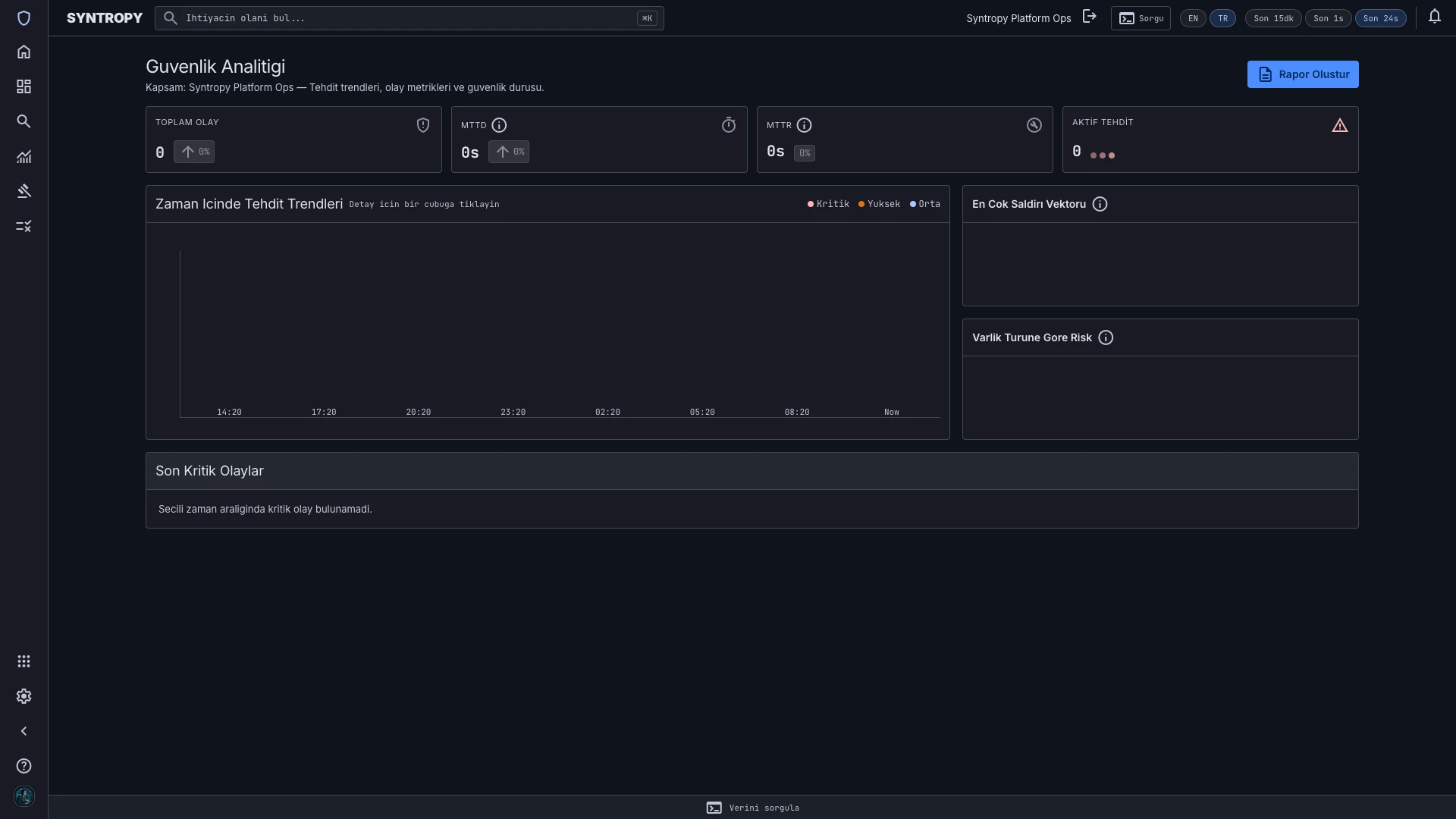The height and width of the screenshot is (819, 1456).
Task: Click the AKTİF TEHDİT card label
Action: [1103, 122]
